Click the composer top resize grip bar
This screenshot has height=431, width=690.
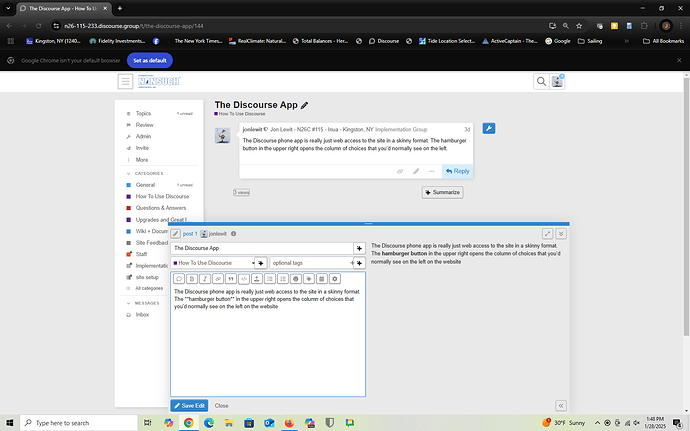pyautogui.click(x=369, y=224)
